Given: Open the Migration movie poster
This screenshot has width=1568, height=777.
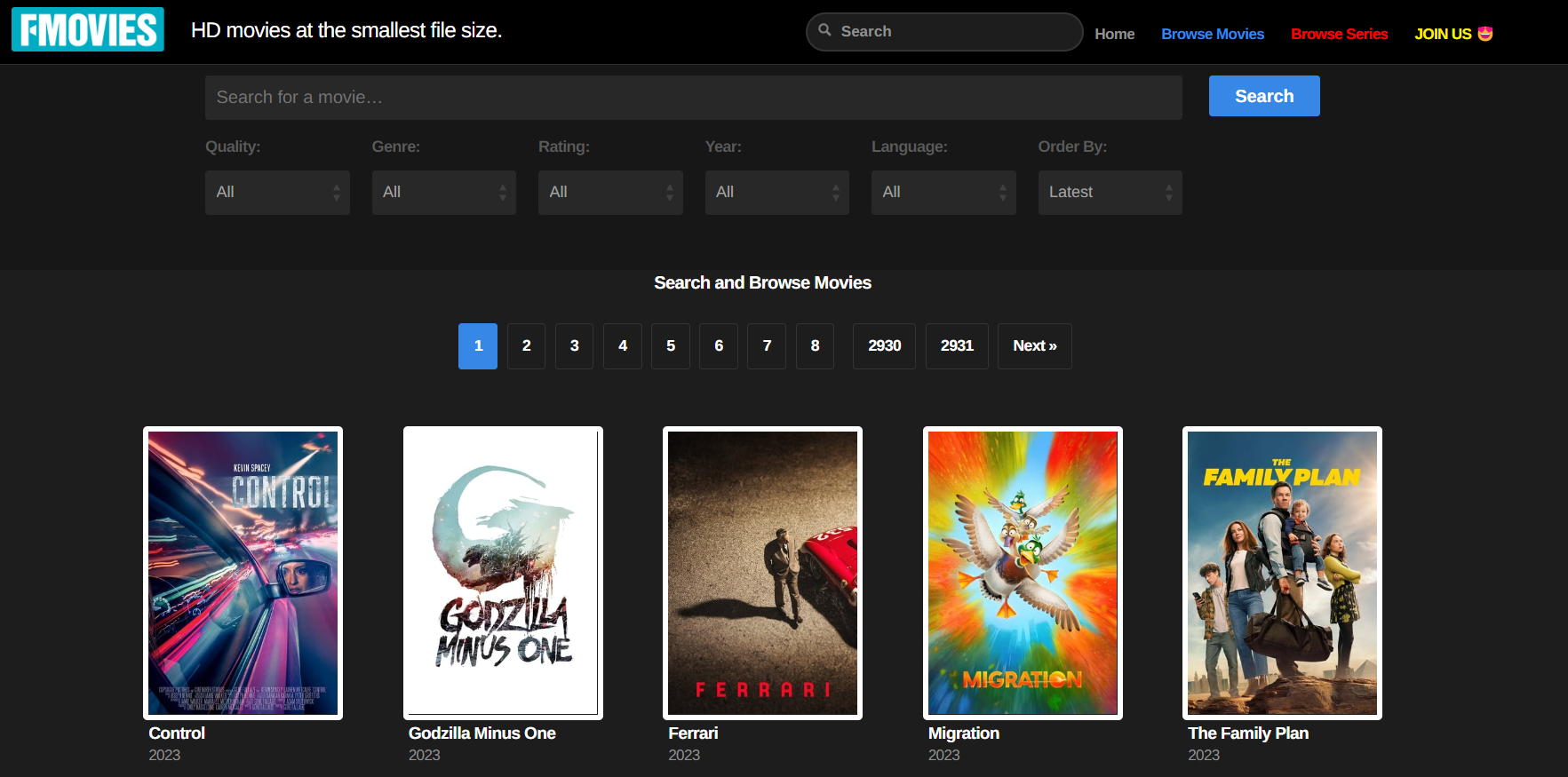Looking at the screenshot, I should point(1023,573).
